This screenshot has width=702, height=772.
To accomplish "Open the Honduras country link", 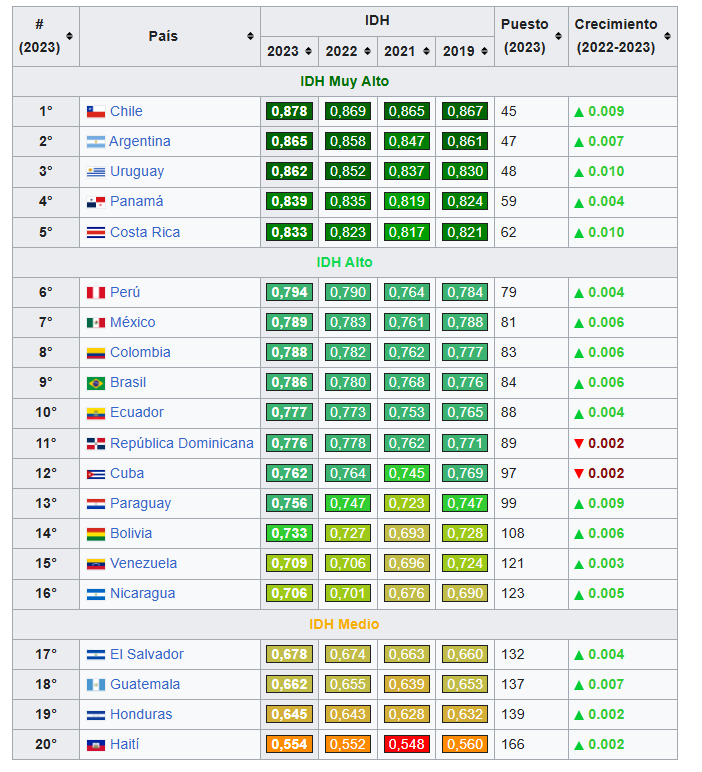I will [x=141, y=715].
